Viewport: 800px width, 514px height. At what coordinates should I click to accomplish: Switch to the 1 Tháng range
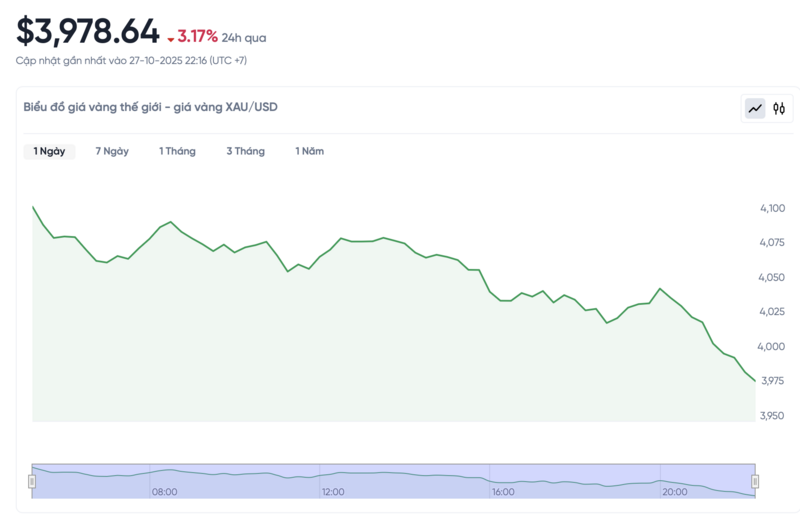click(177, 151)
